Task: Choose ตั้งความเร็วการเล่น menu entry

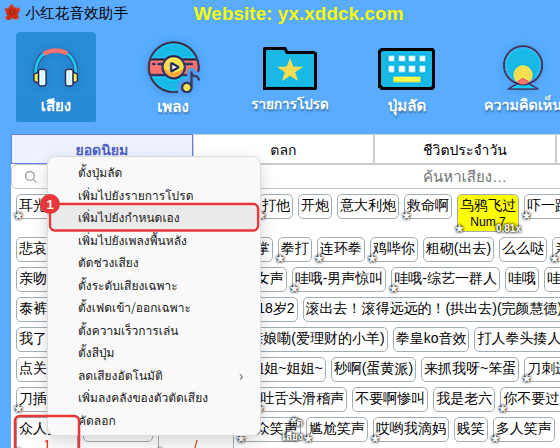Action: [x=154, y=330]
